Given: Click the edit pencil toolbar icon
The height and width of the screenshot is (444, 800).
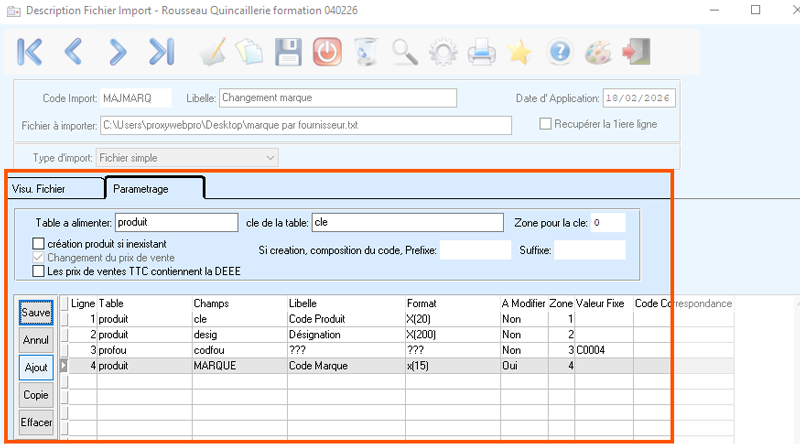Looking at the screenshot, I should coord(212,52).
